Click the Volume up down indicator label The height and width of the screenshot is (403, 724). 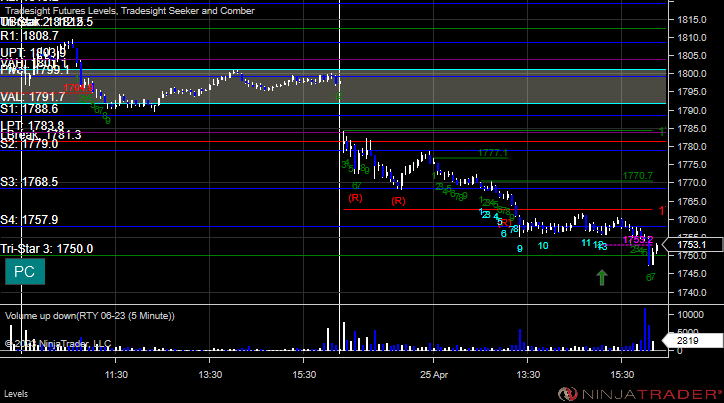pyautogui.click(x=90, y=316)
